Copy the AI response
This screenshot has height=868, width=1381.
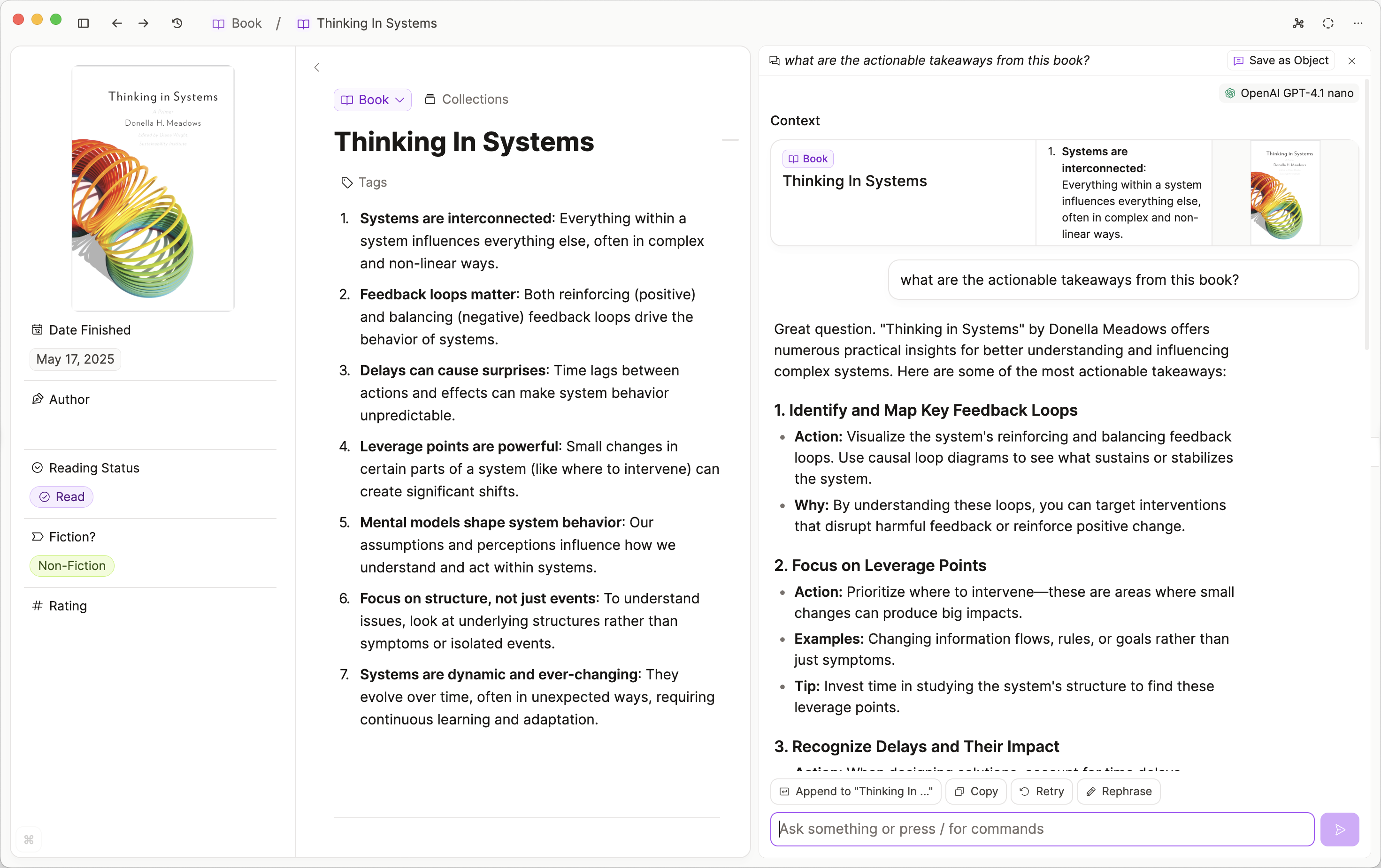975,791
